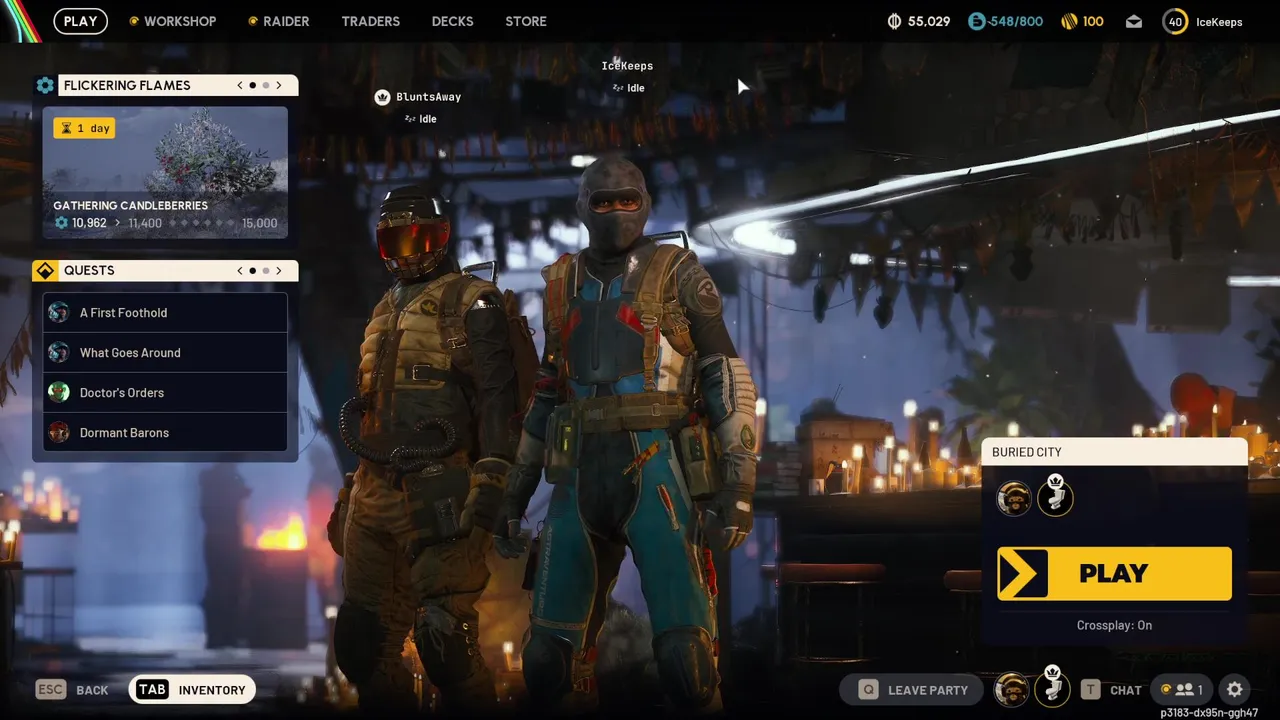Open the mailbox envelope icon
The image size is (1280, 720).
(x=1133, y=21)
